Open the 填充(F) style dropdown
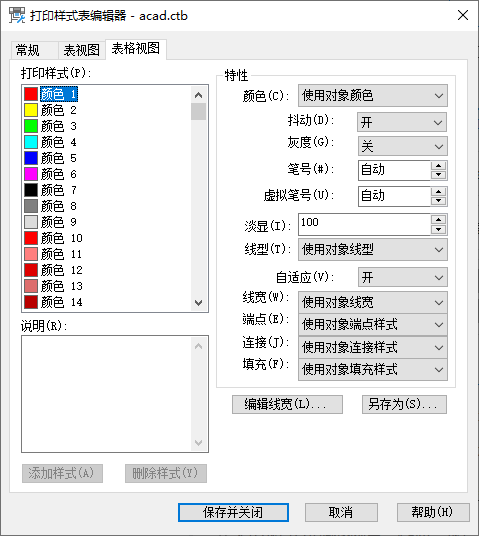Screen dimensions: 479x536 coord(373,370)
